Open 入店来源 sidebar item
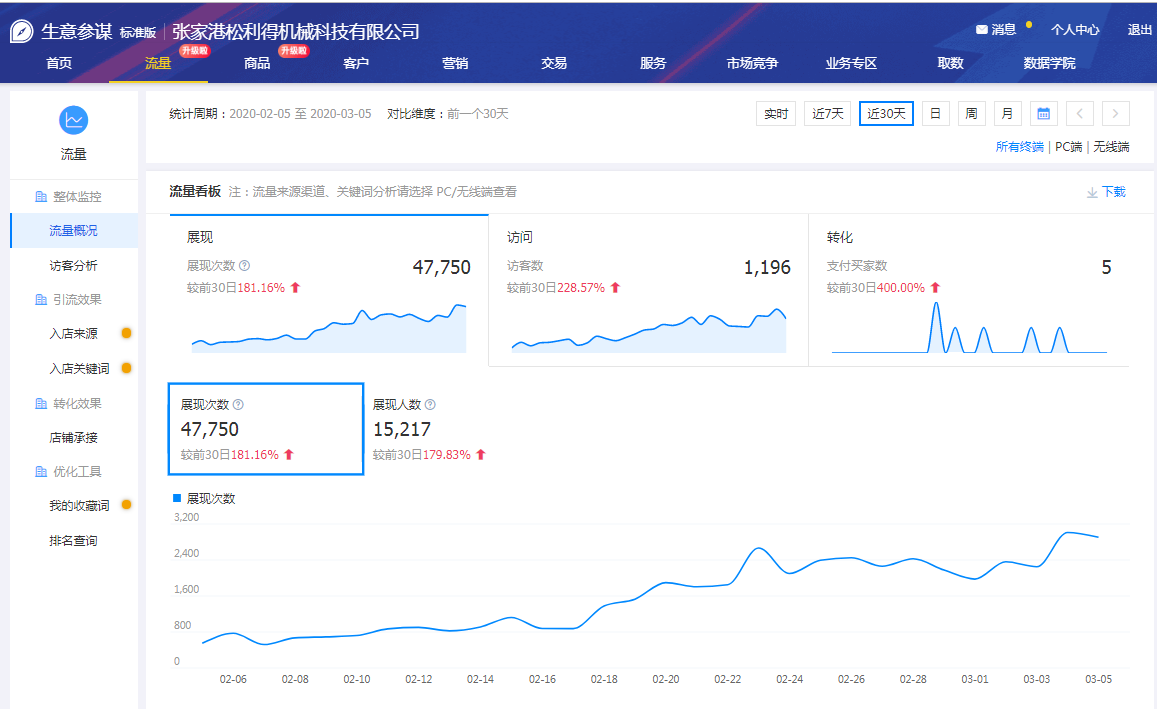The width and height of the screenshot is (1157, 709). 73,333
